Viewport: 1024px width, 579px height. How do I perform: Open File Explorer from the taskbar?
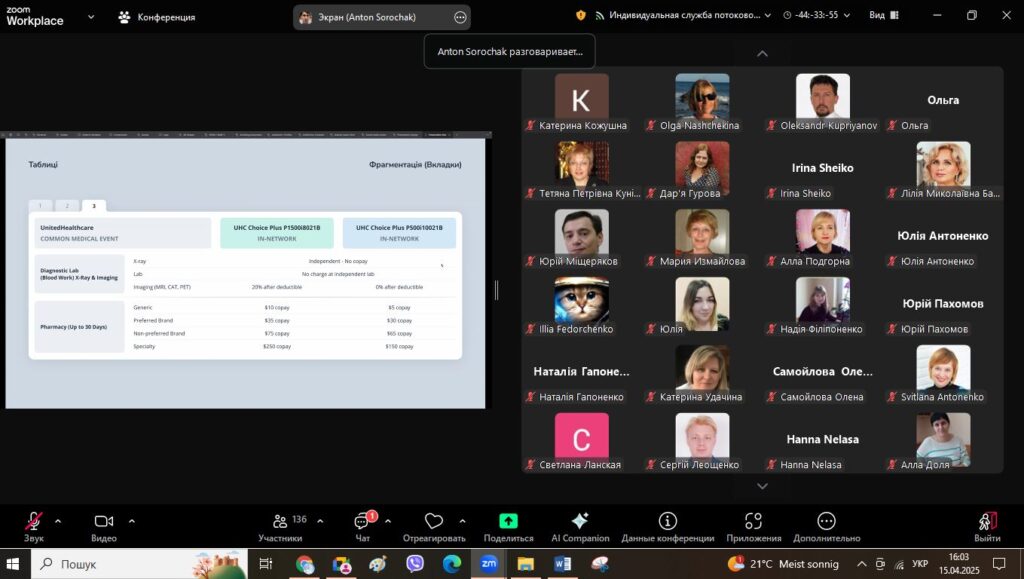tap(525, 563)
